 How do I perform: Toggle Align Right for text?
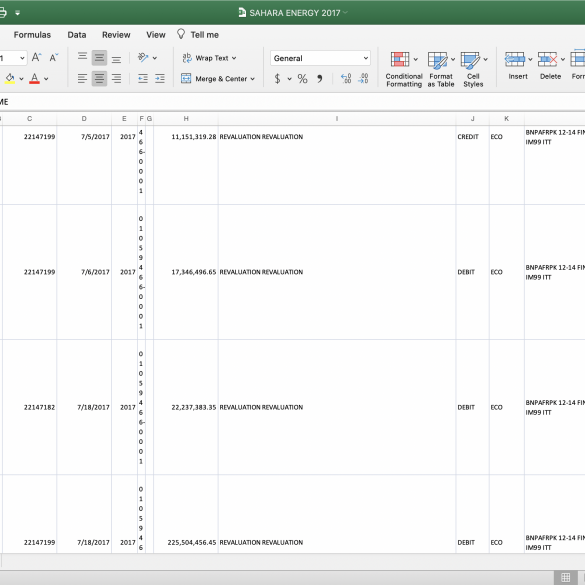[116, 79]
